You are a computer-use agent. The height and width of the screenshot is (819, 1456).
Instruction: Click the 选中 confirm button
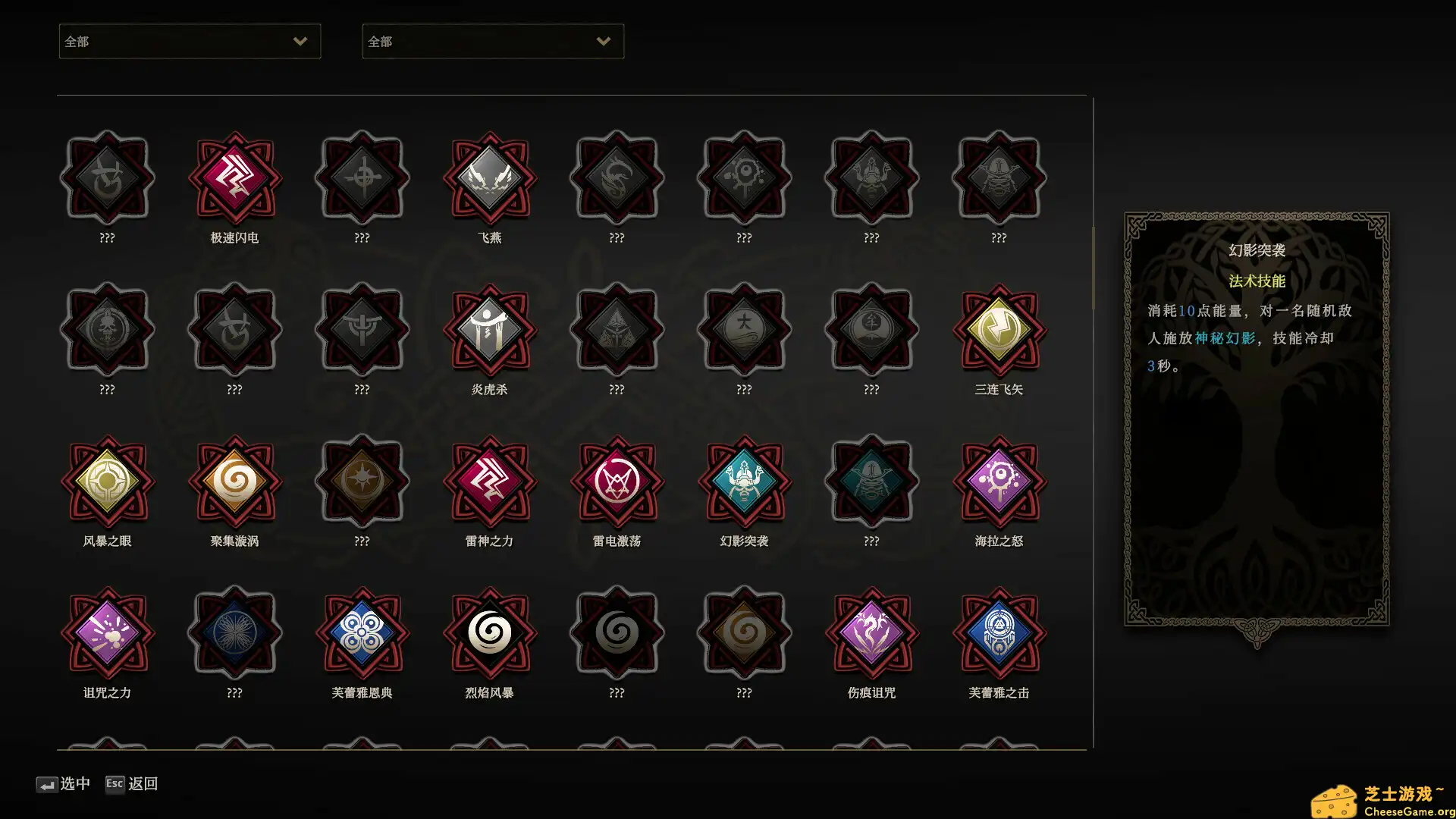(x=63, y=783)
